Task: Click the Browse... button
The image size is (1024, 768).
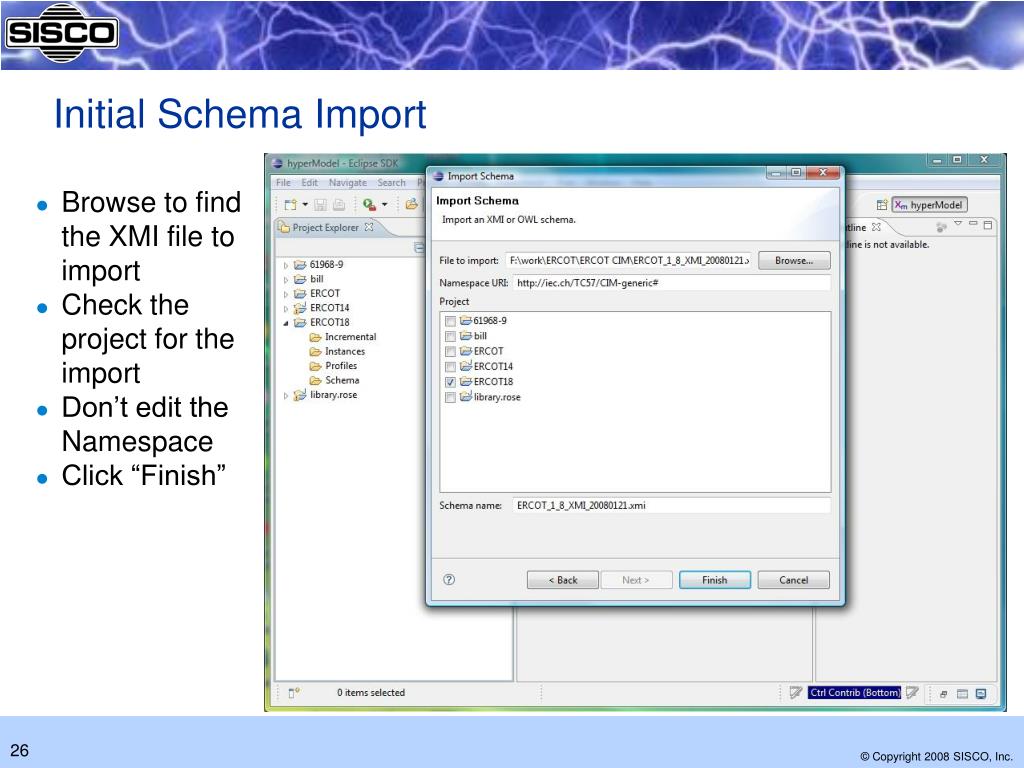Action: 794,261
